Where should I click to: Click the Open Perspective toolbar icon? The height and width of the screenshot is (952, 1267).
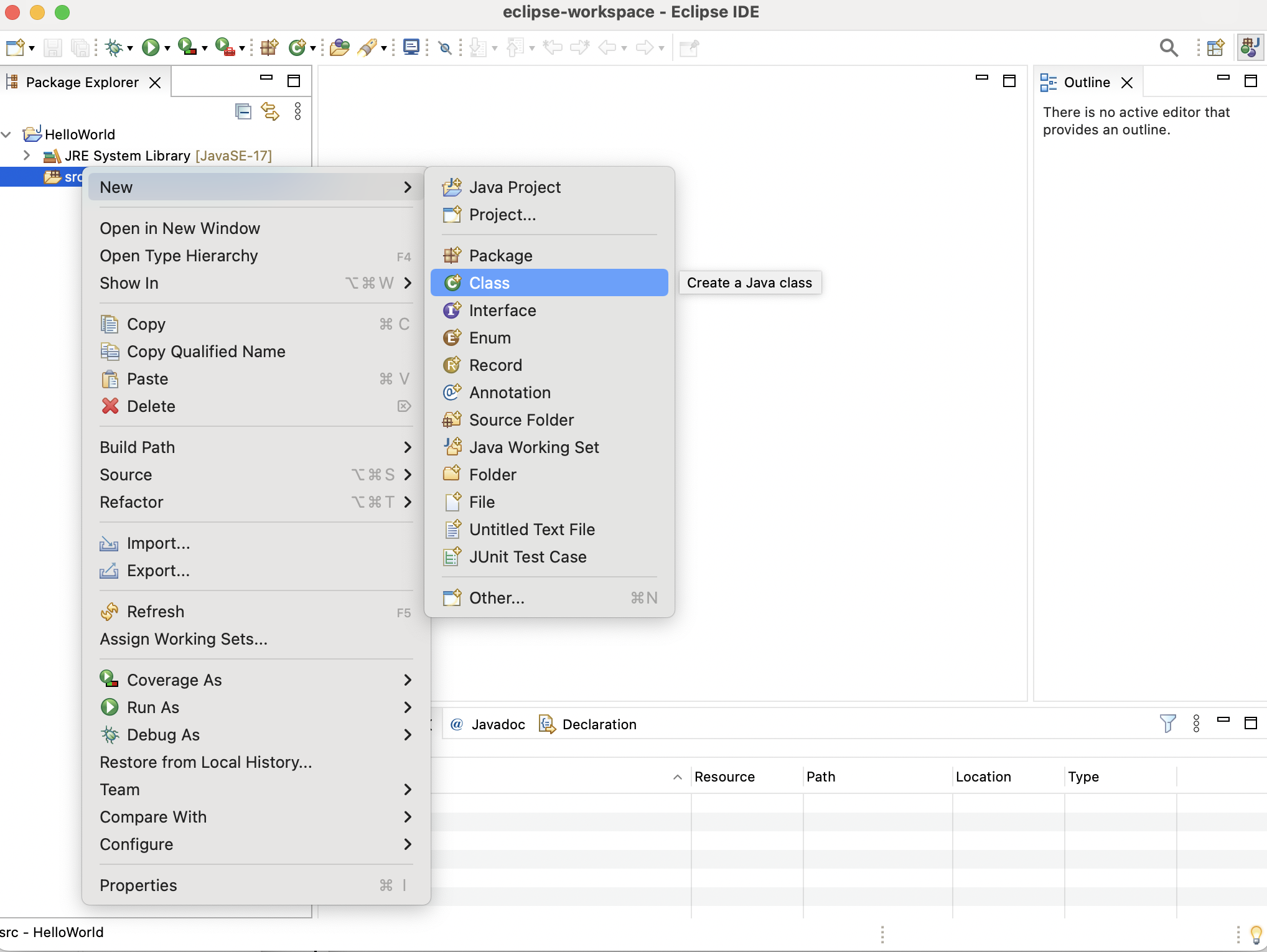pyautogui.click(x=1215, y=47)
